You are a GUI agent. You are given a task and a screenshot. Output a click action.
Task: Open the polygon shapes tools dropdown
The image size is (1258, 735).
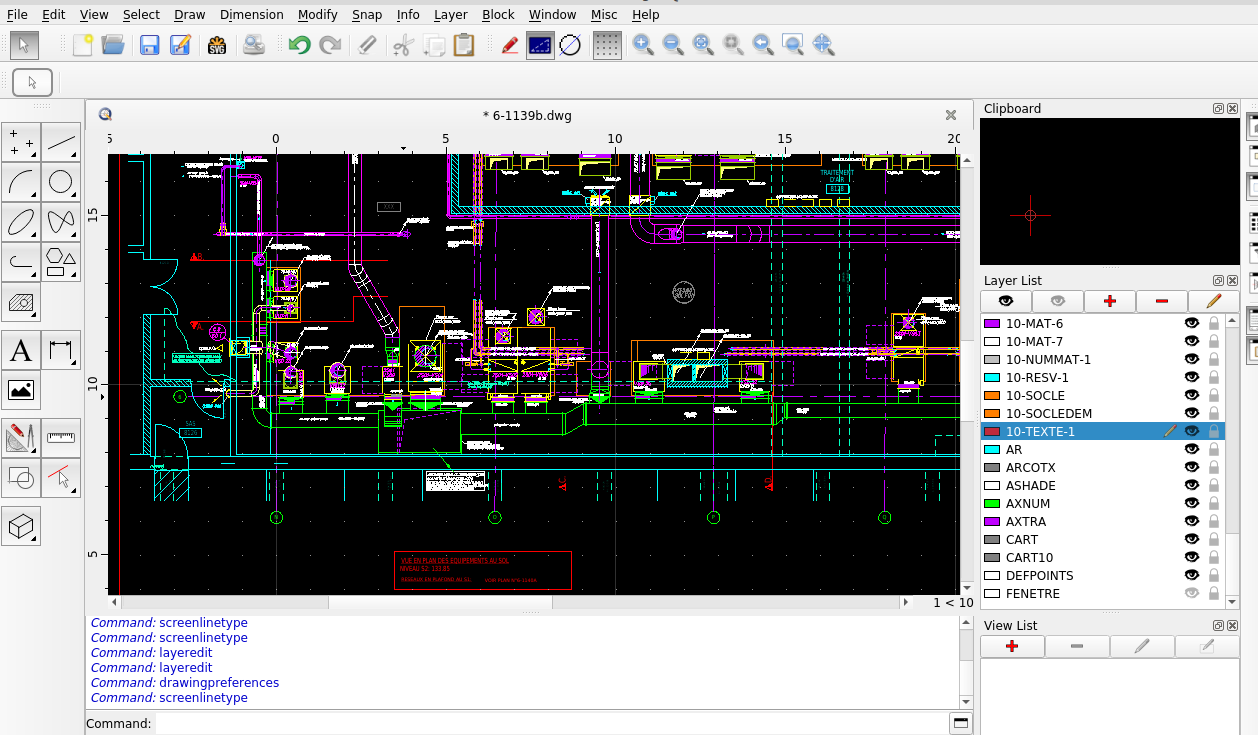[61, 262]
